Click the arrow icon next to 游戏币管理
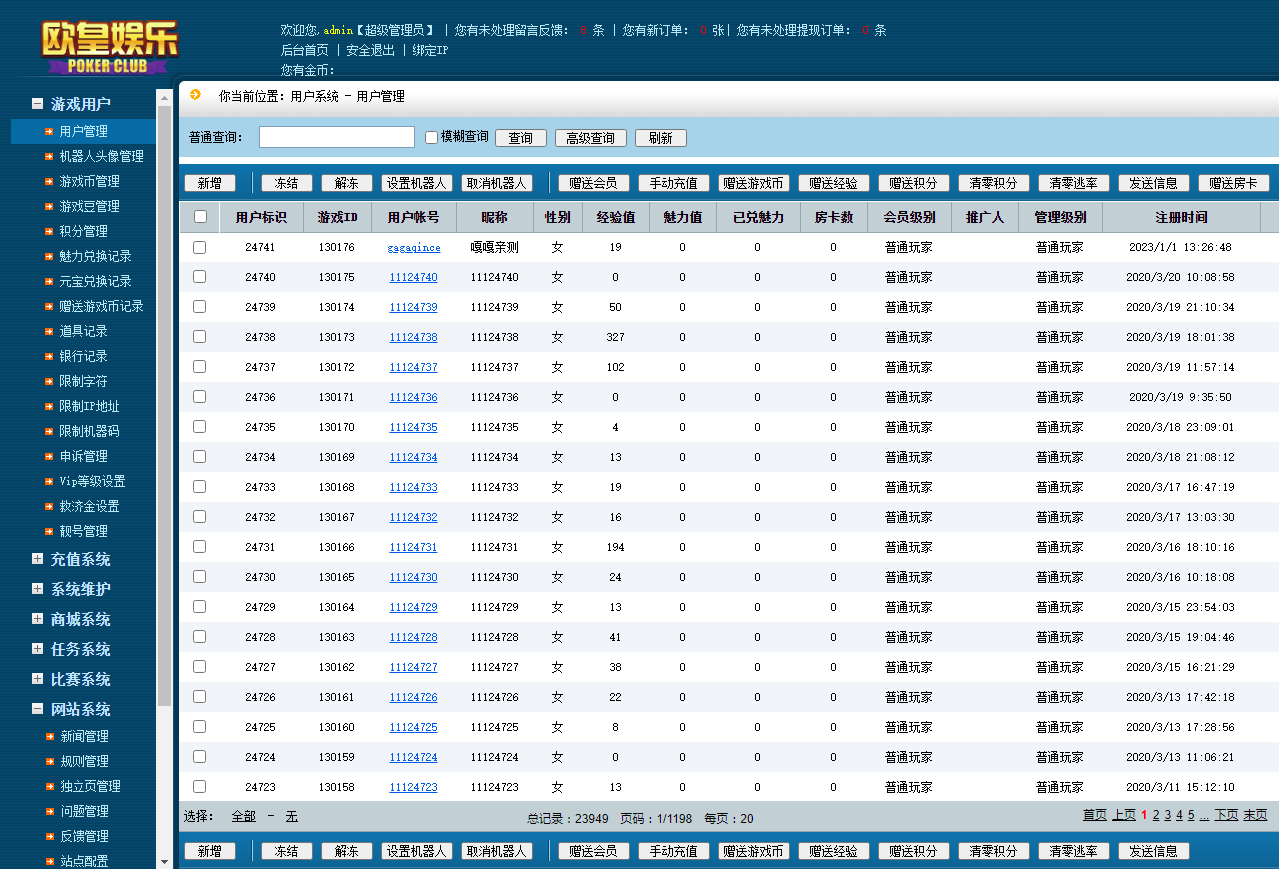Screen dimensions: 1279x869 49,181
